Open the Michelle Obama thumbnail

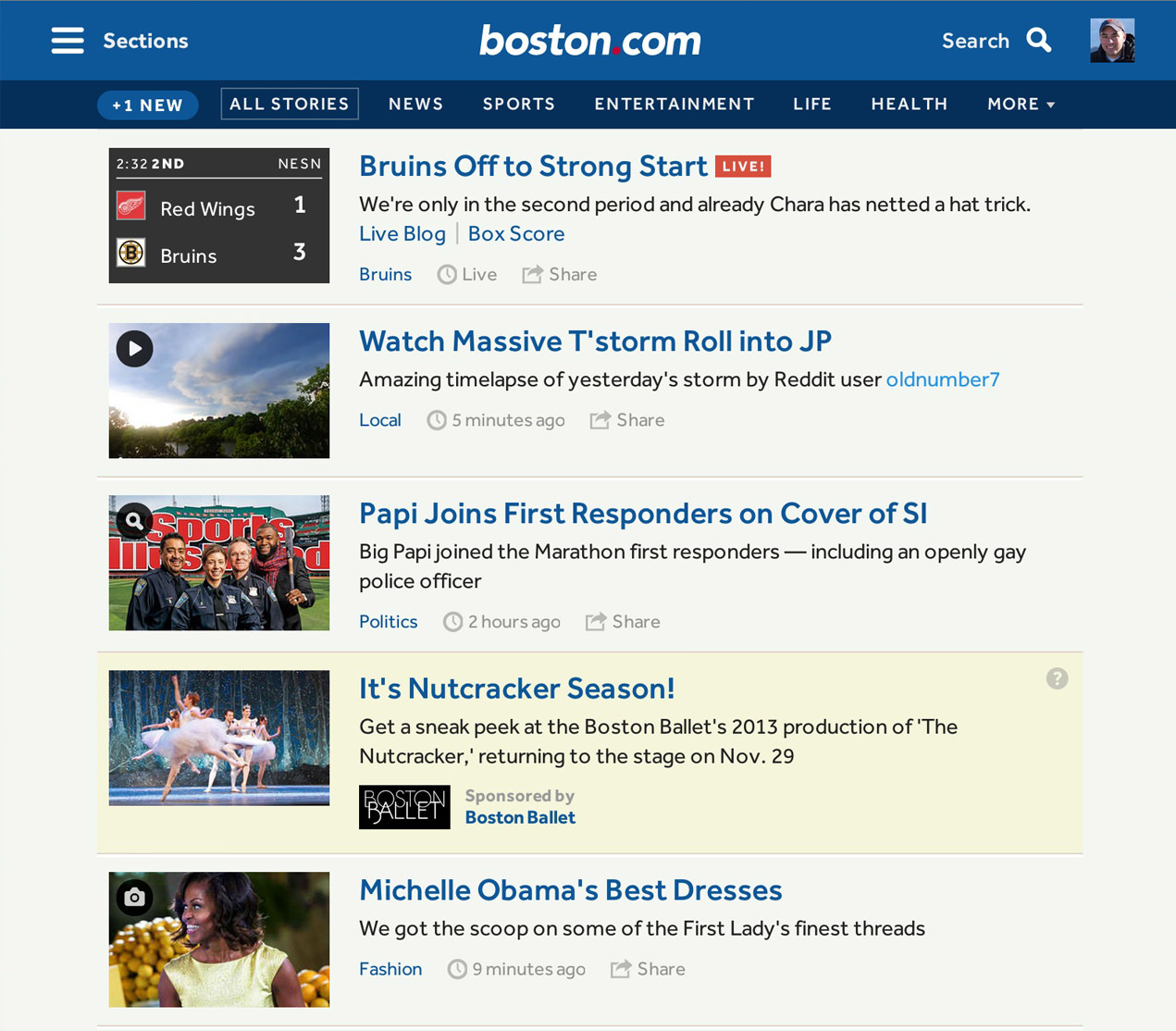coord(219,939)
